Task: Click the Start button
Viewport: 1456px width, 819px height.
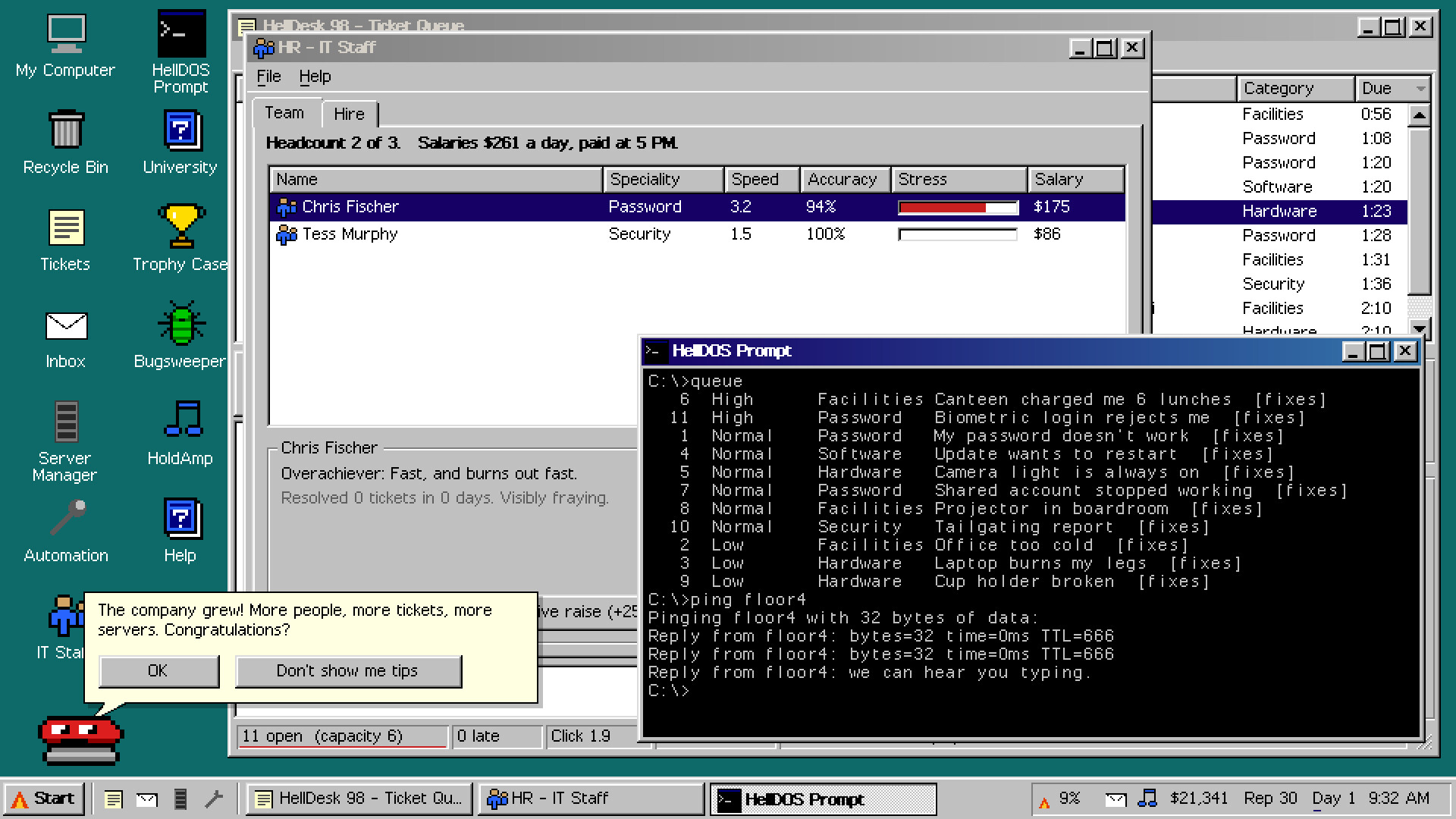Action: (44, 799)
